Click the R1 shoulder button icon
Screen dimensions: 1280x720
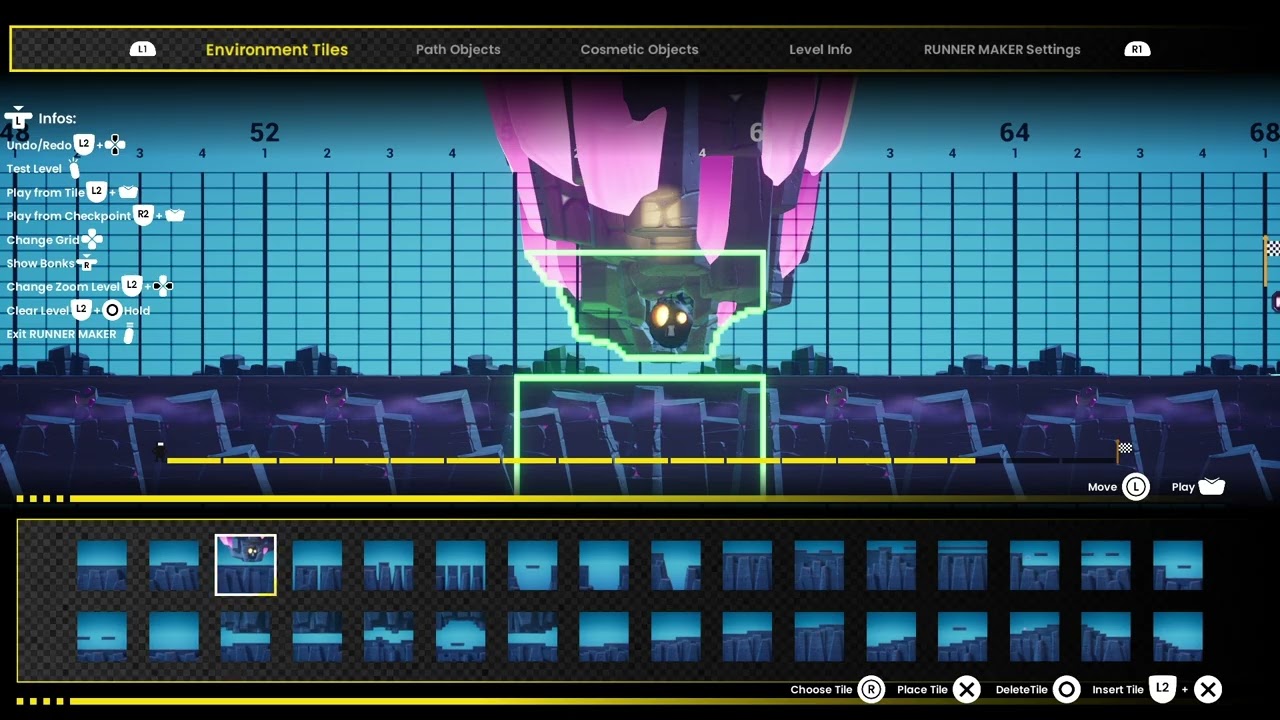(1137, 49)
